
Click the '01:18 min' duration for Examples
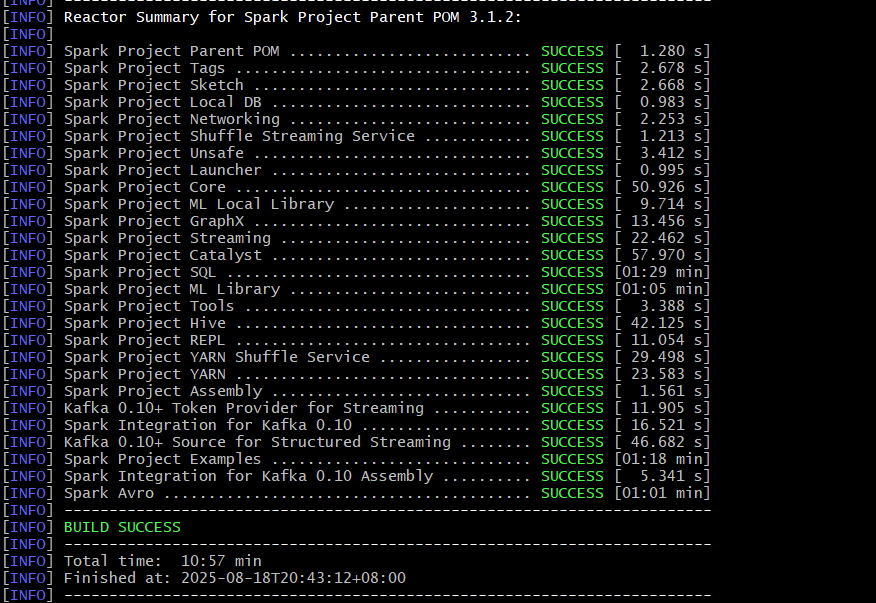tap(662, 459)
